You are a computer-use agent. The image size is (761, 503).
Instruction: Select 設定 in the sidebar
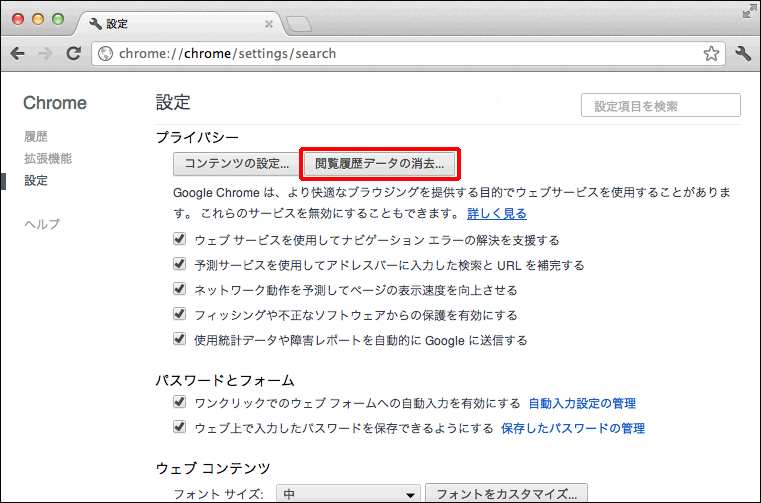[36, 181]
